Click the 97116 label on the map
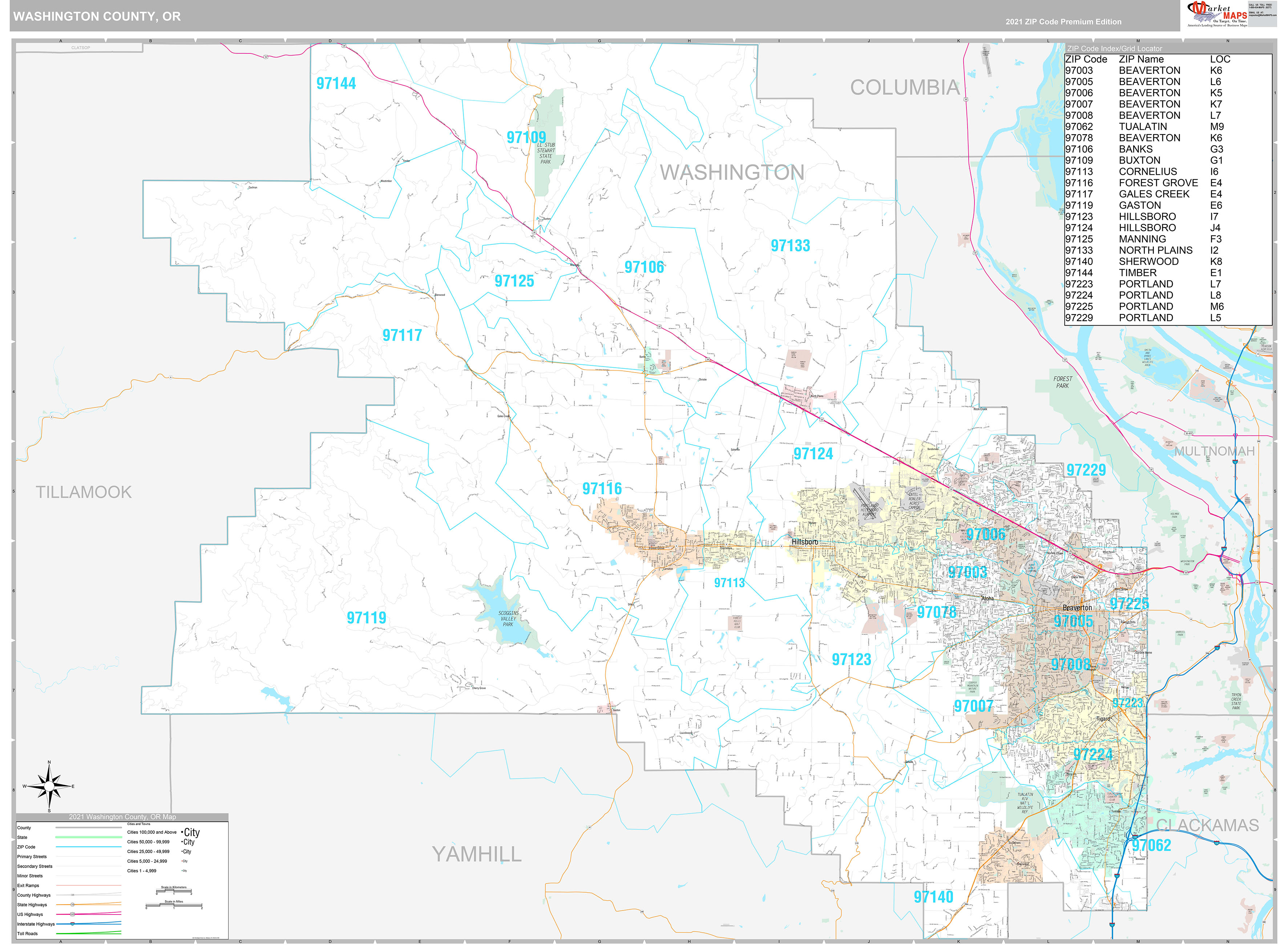Viewport: 1288px width, 945px height. [601, 488]
